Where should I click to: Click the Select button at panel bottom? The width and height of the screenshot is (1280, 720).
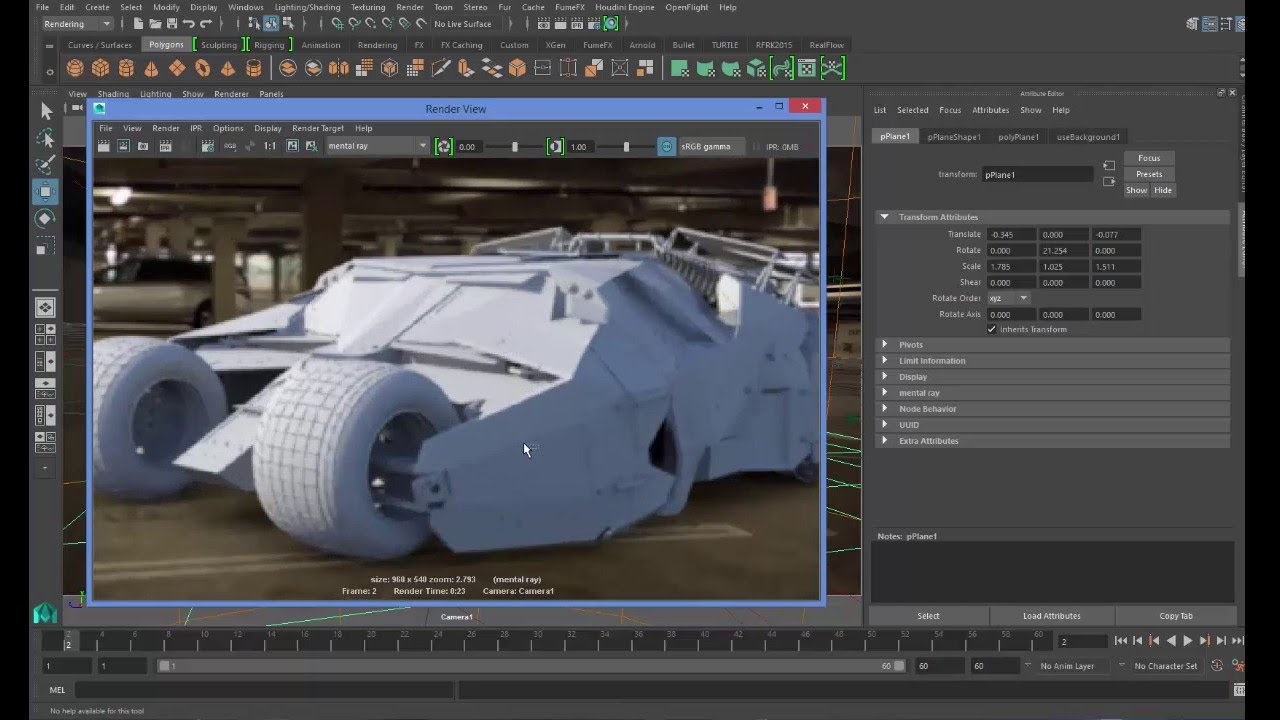[x=929, y=616]
